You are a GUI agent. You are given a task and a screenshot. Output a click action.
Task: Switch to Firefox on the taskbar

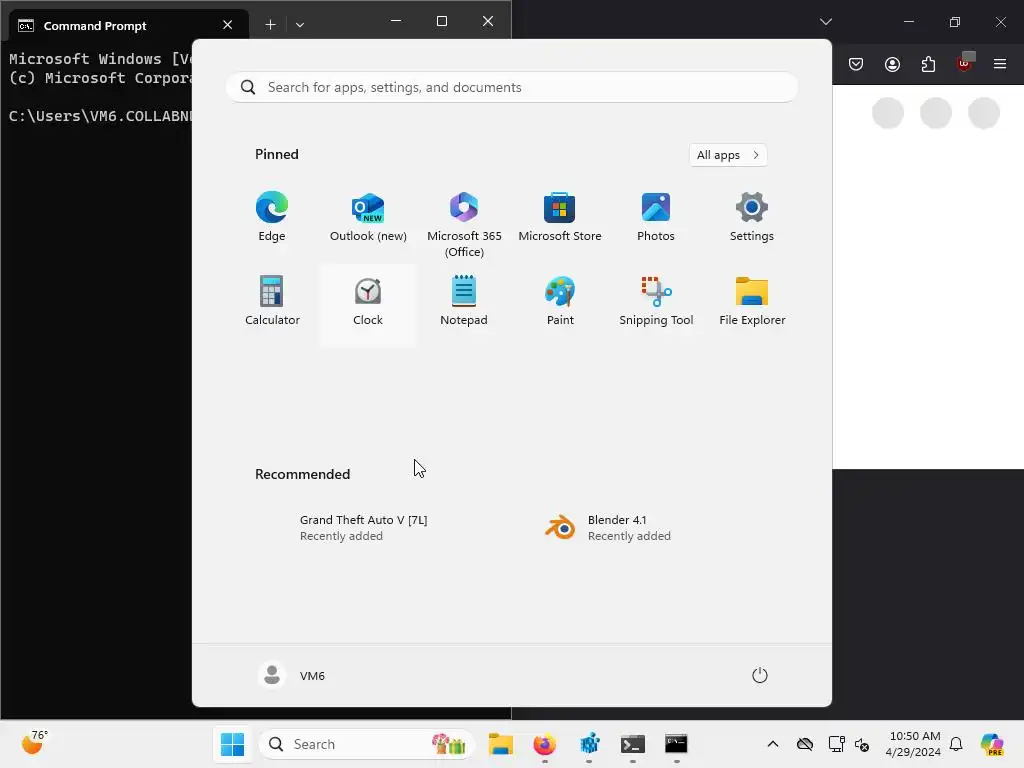[x=545, y=744]
